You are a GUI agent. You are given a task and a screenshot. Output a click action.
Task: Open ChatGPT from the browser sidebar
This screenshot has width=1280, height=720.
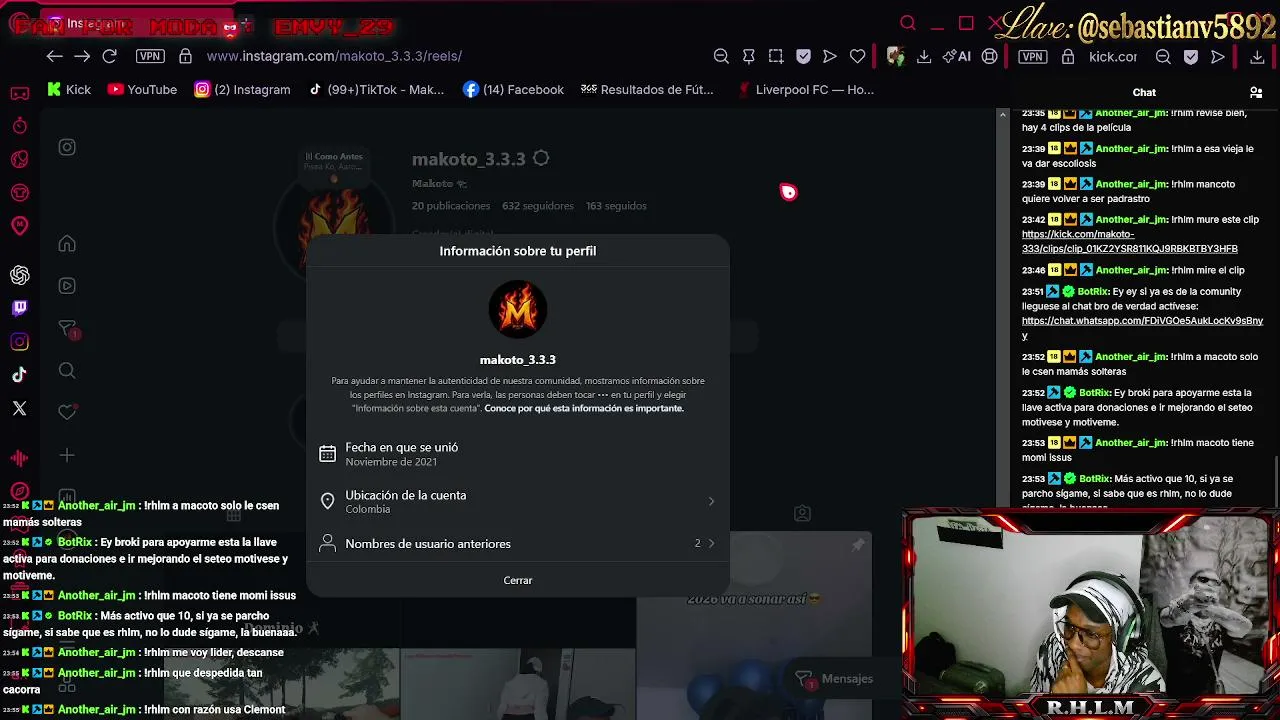coord(20,275)
